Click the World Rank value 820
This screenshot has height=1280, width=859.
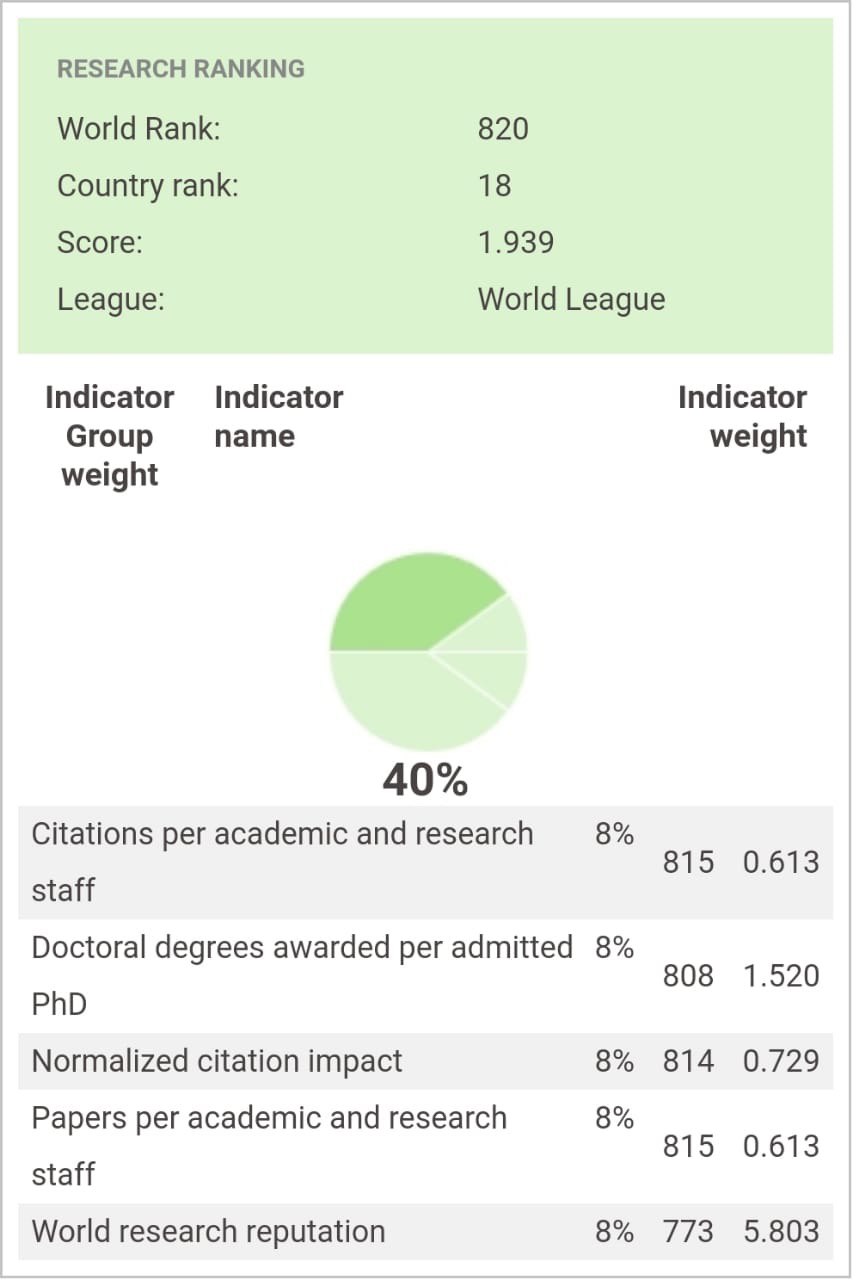tap(503, 129)
